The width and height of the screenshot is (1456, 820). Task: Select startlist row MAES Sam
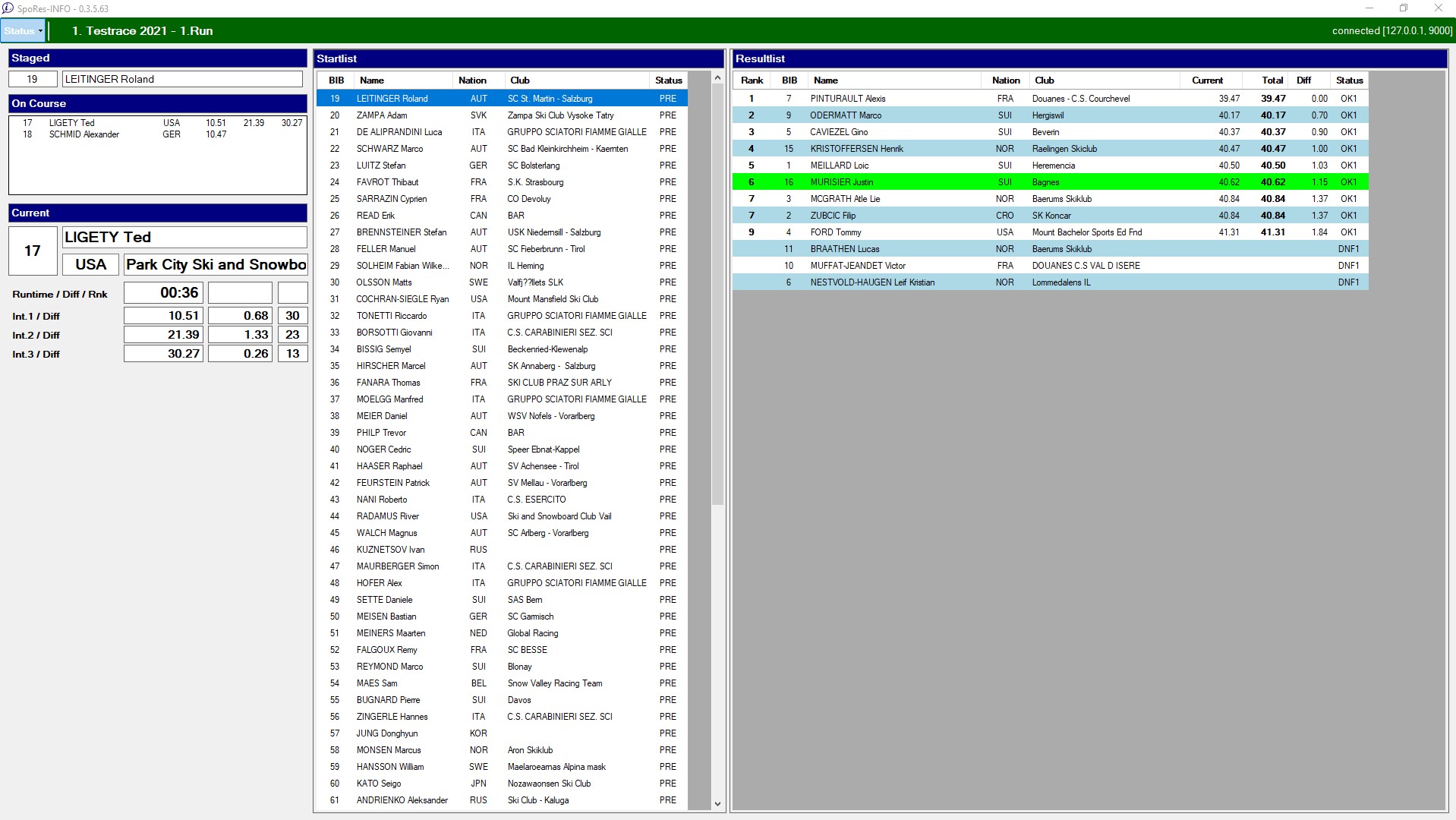pos(502,683)
